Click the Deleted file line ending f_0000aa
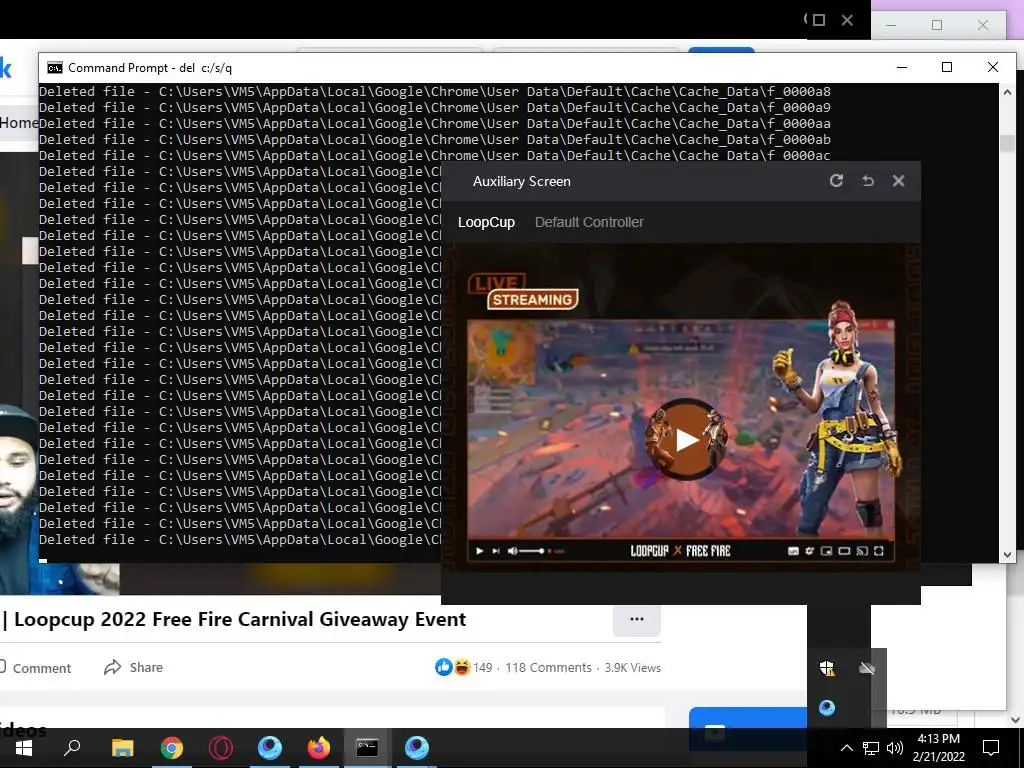Viewport: 1024px width, 768px height. click(435, 123)
